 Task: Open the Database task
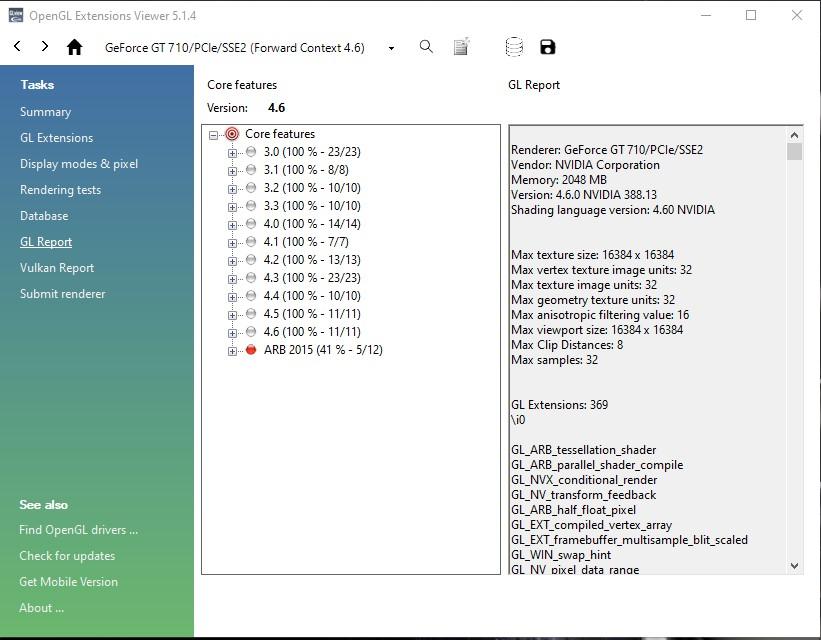click(x=44, y=216)
